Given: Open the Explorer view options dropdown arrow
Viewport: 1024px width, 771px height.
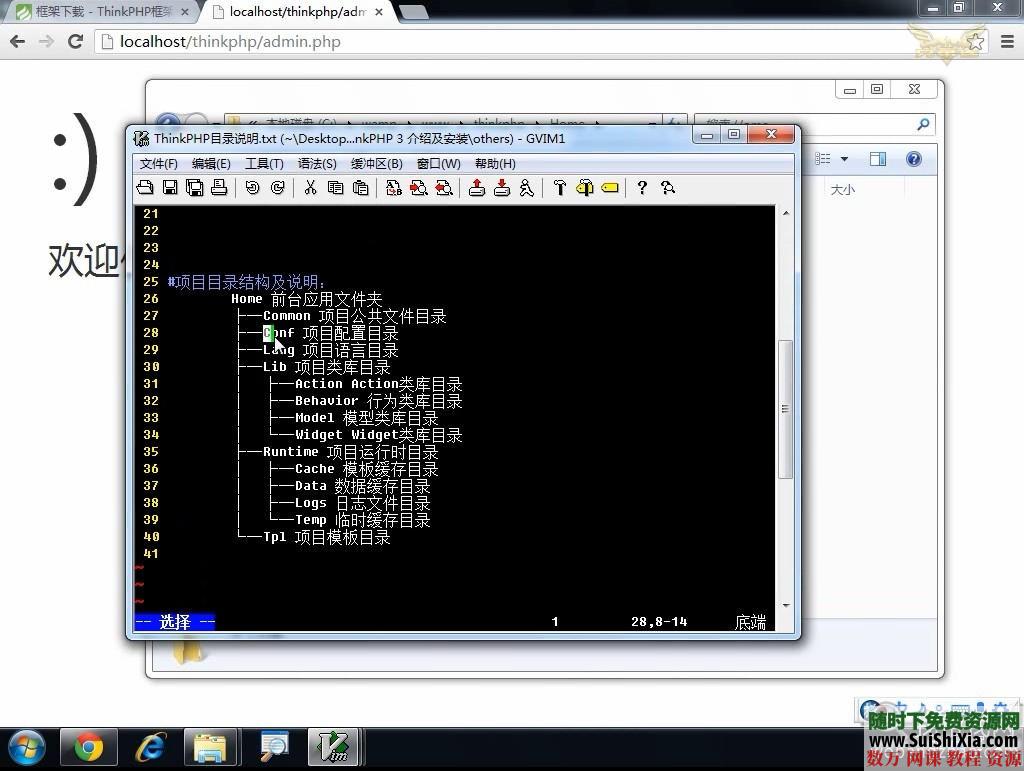Looking at the screenshot, I should click(844, 159).
